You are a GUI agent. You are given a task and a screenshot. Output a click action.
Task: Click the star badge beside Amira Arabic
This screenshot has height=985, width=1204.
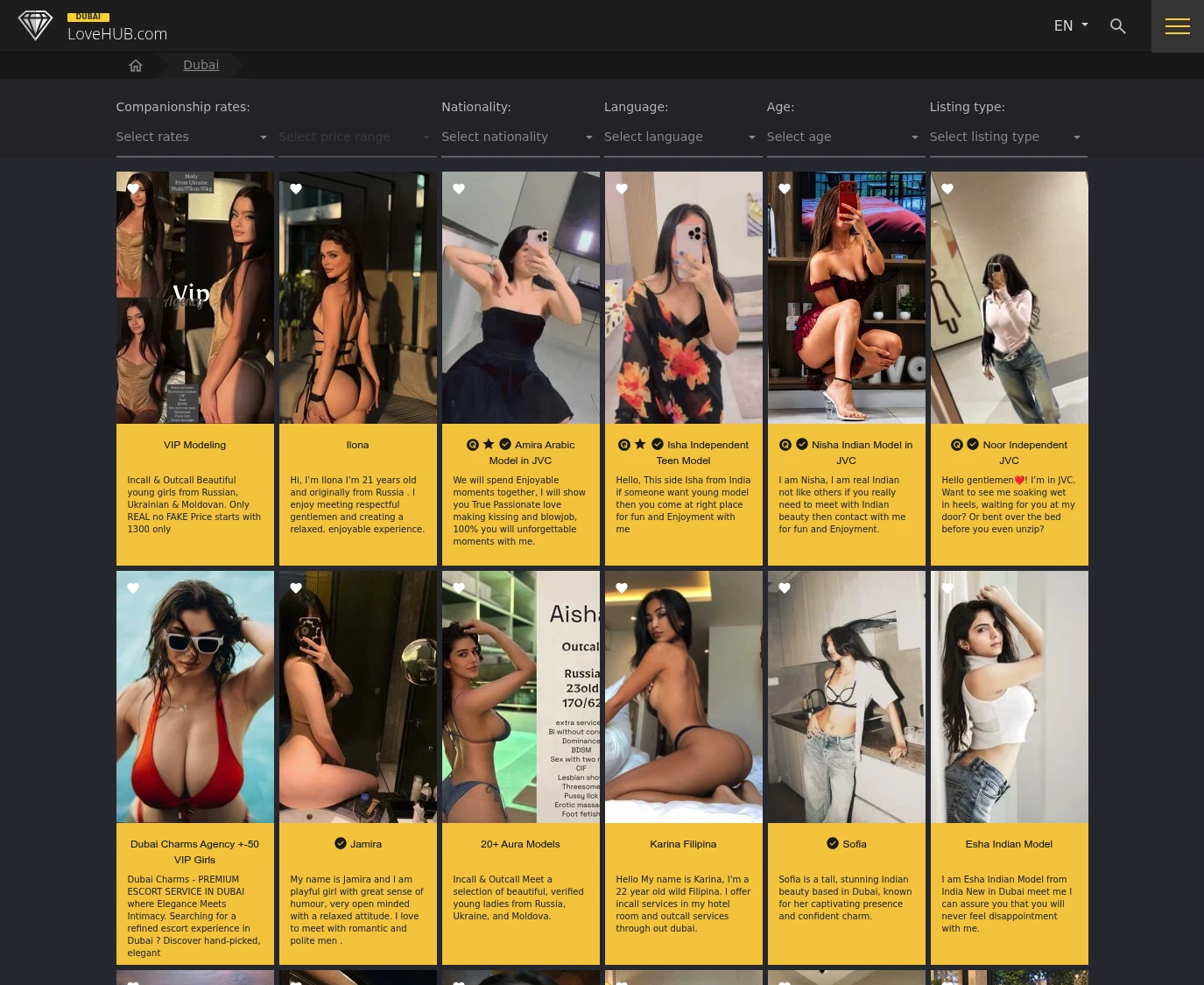(489, 444)
